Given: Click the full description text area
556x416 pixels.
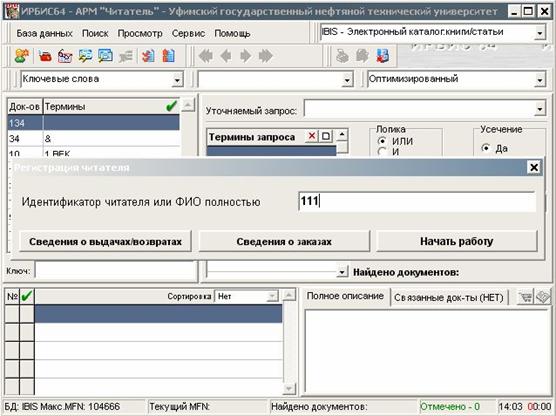Looking at the screenshot, I should click(427, 351).
